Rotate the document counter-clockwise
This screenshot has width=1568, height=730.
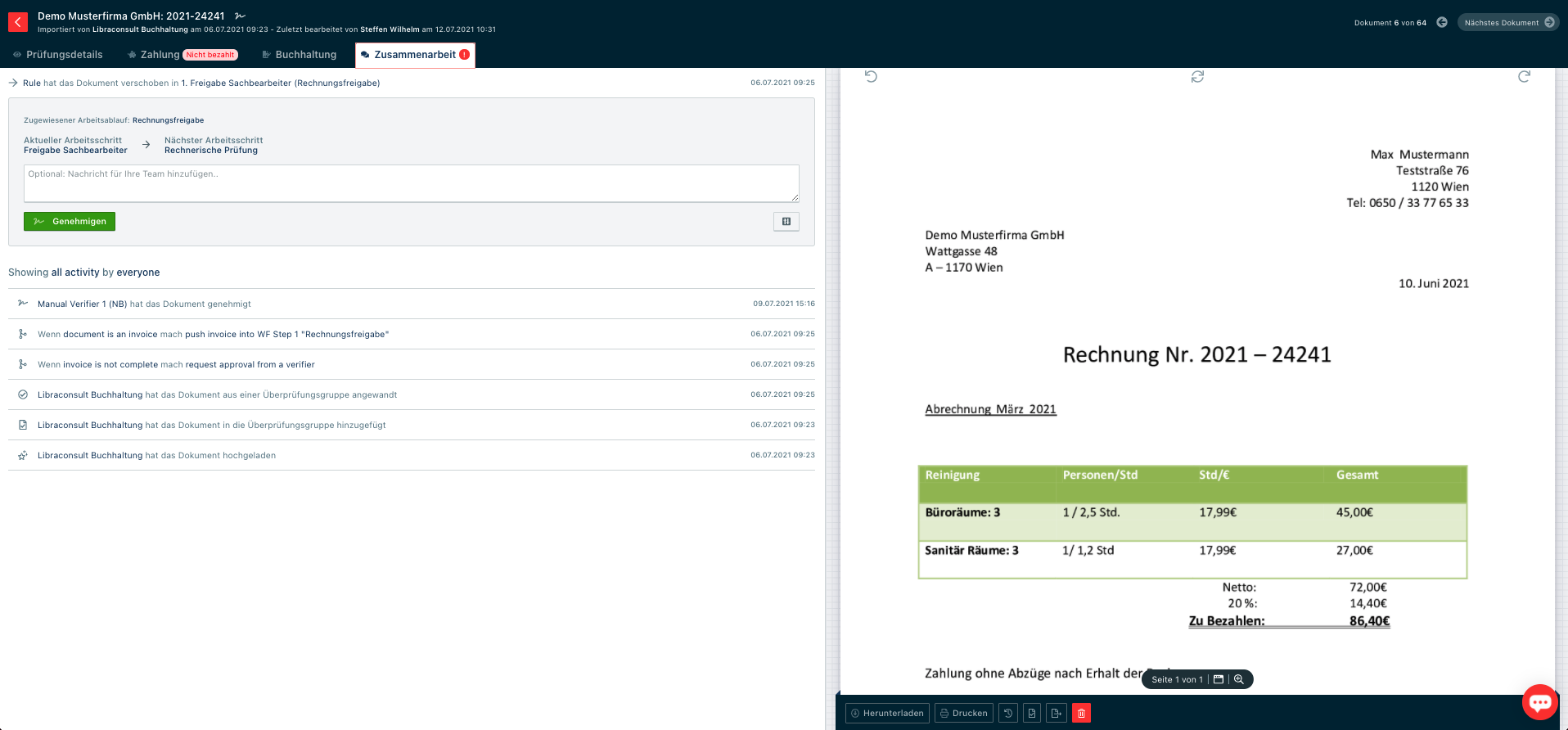click(871, 76)
